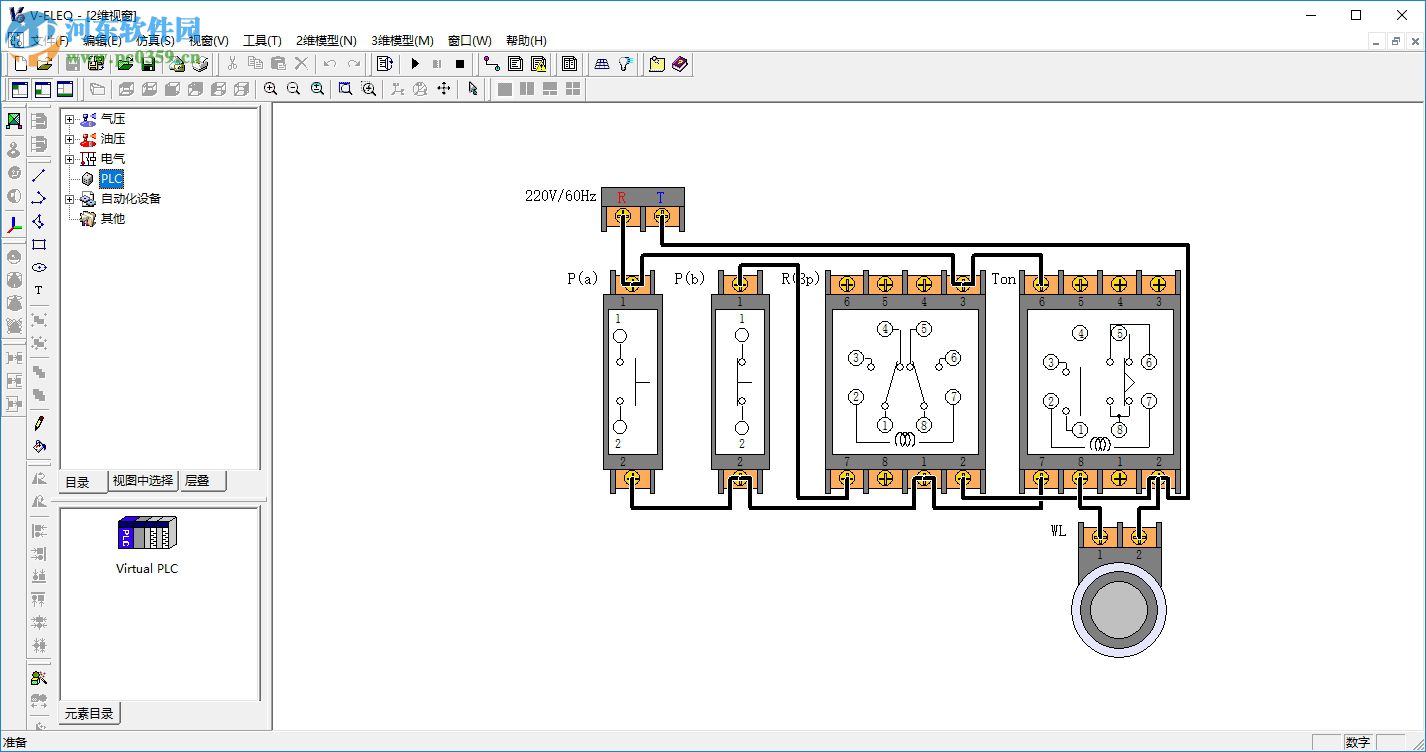
Task: Select the Ellipse drawing tool
Action: [39, 267]
